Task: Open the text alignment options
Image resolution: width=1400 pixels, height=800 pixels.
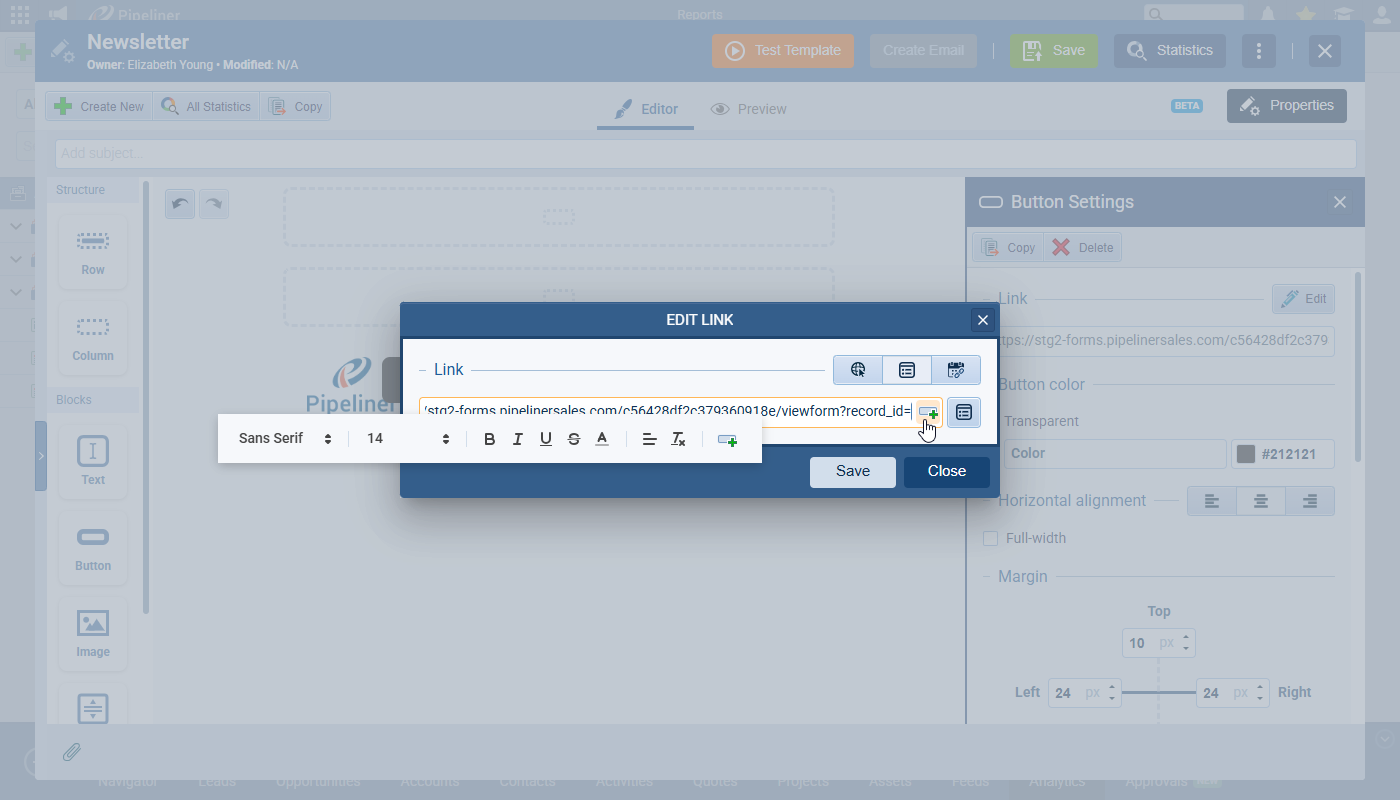Action: (649, 439)
